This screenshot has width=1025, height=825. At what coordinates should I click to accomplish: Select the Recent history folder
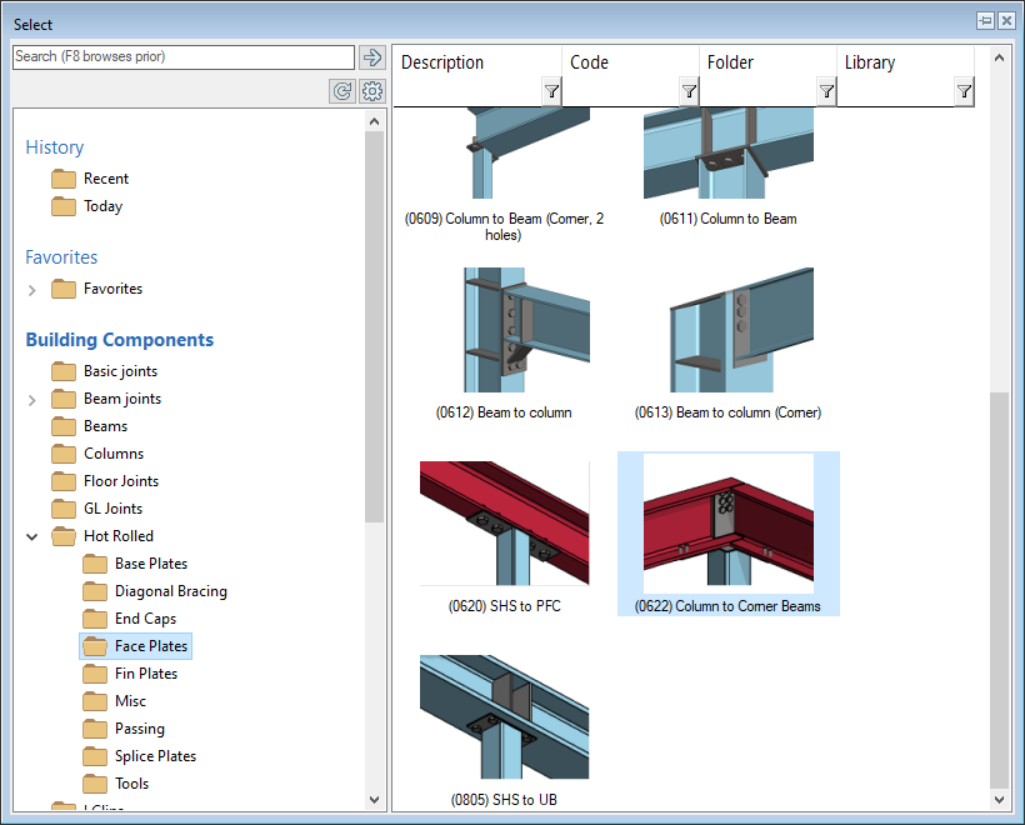pyautogui.click(x=106, y=179)
